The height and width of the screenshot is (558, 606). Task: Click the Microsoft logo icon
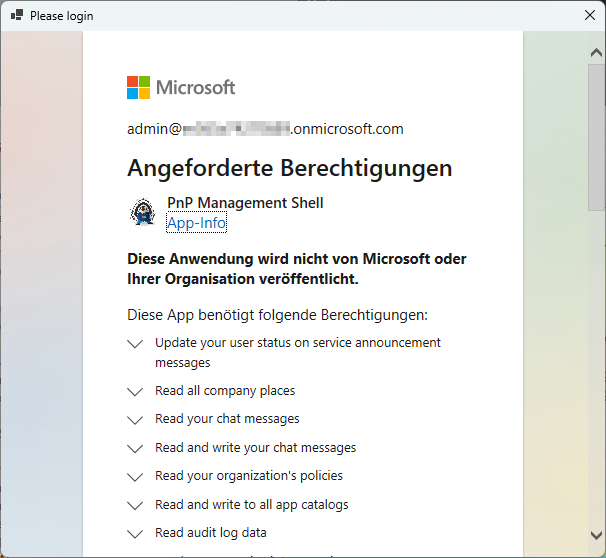coord(138,88)
